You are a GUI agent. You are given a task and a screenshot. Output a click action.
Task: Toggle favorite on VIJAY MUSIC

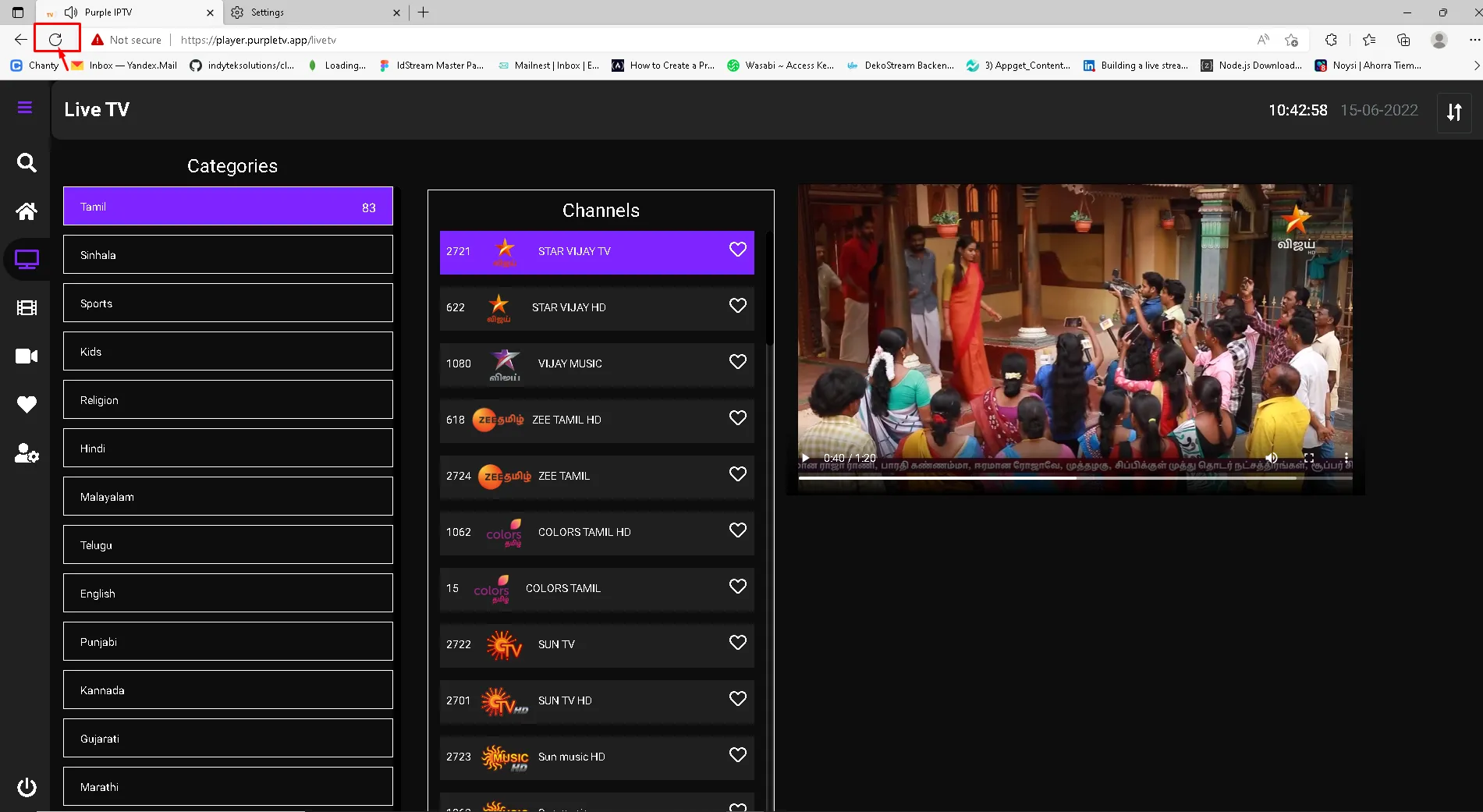[738, 362]
